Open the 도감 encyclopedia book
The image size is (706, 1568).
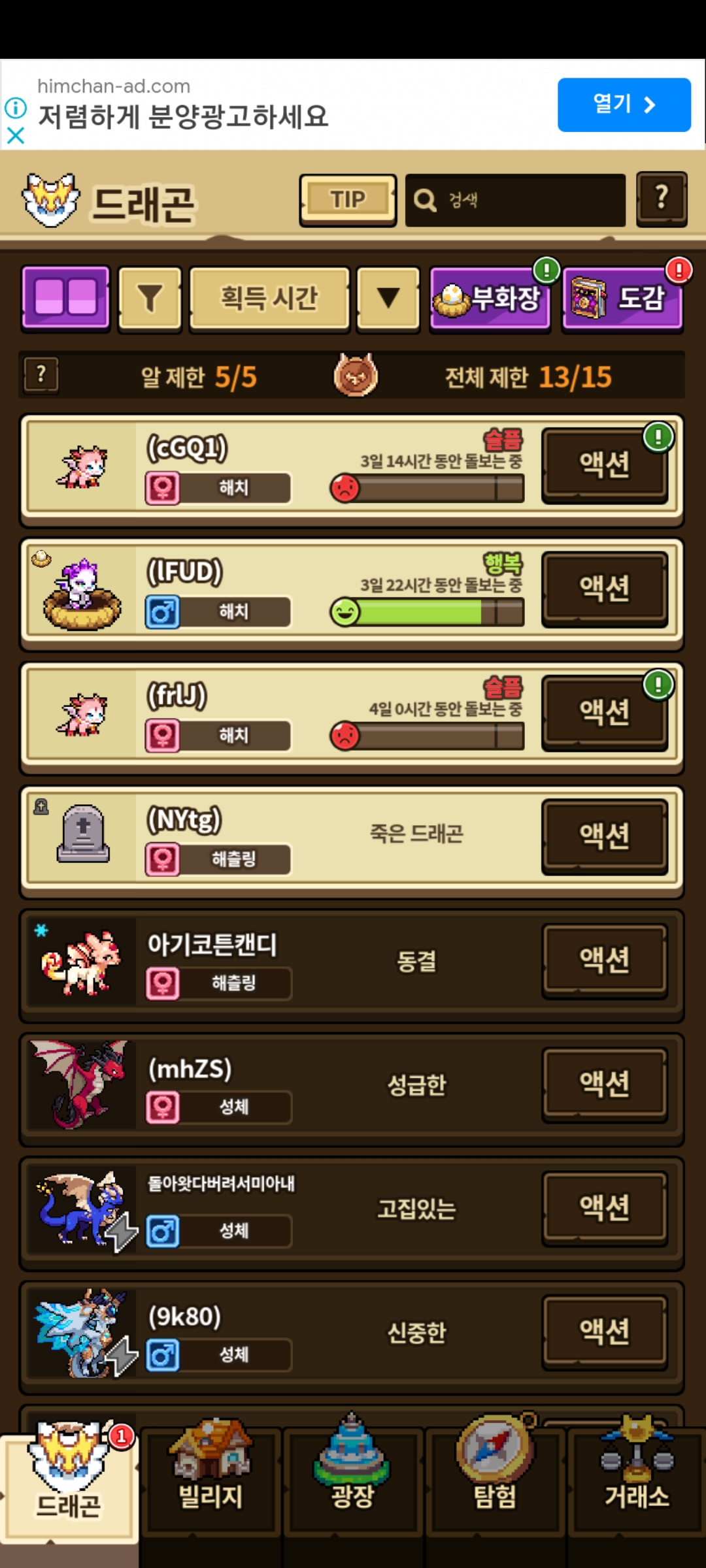[x=623, y=299]
